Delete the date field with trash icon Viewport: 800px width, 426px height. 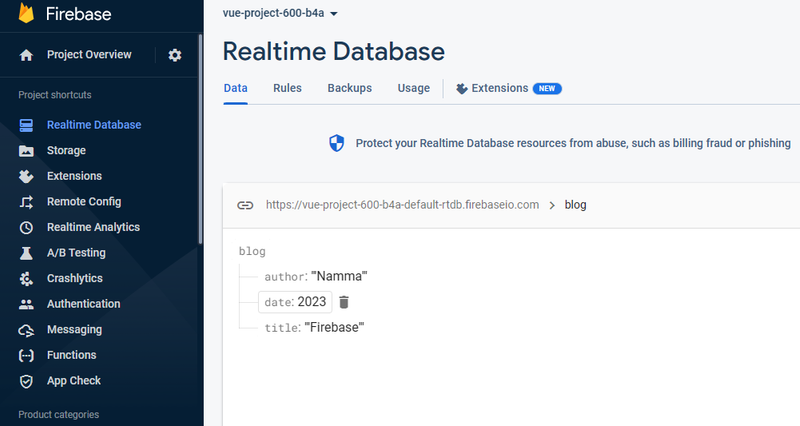click(x=344, y=302)
